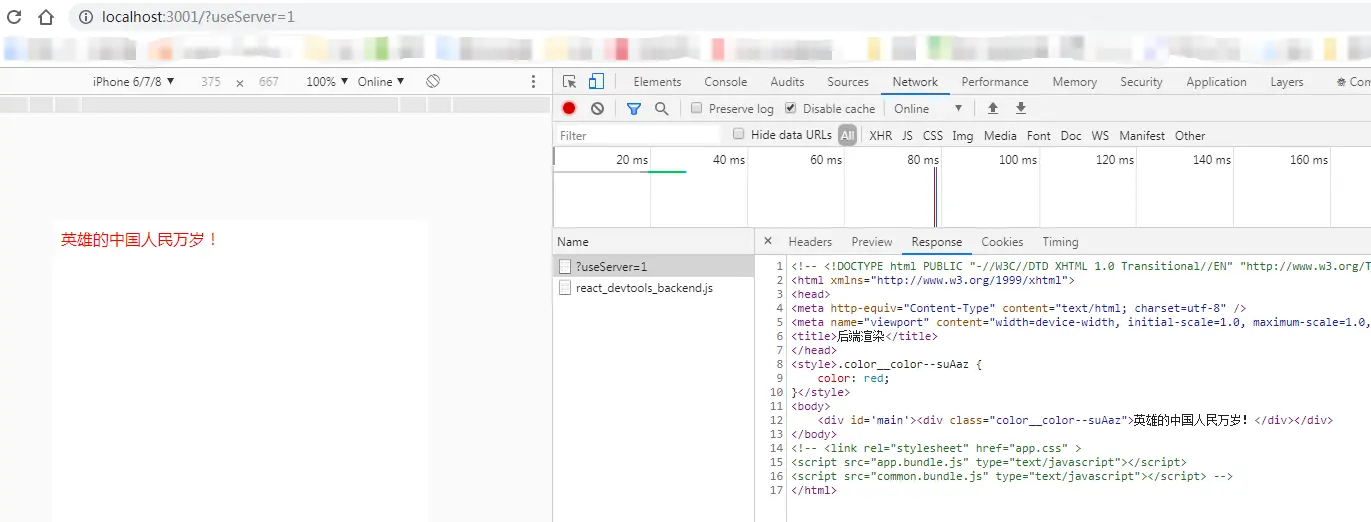Open the Performance tab
Viewport: 1371px width, 522px height.
click(995, 82)
